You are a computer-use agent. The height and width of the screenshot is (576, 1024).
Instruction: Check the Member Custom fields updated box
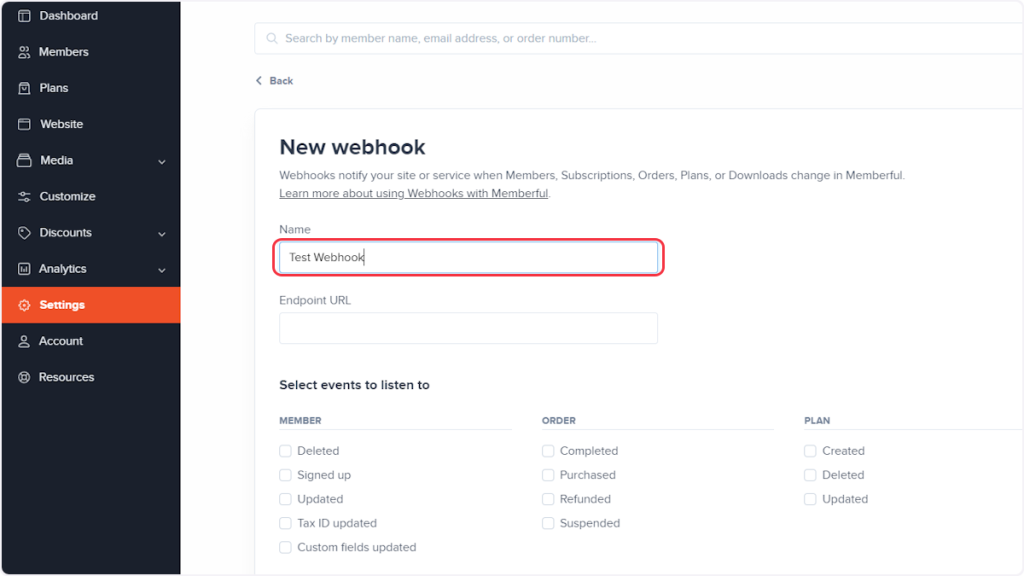(286, 547)
